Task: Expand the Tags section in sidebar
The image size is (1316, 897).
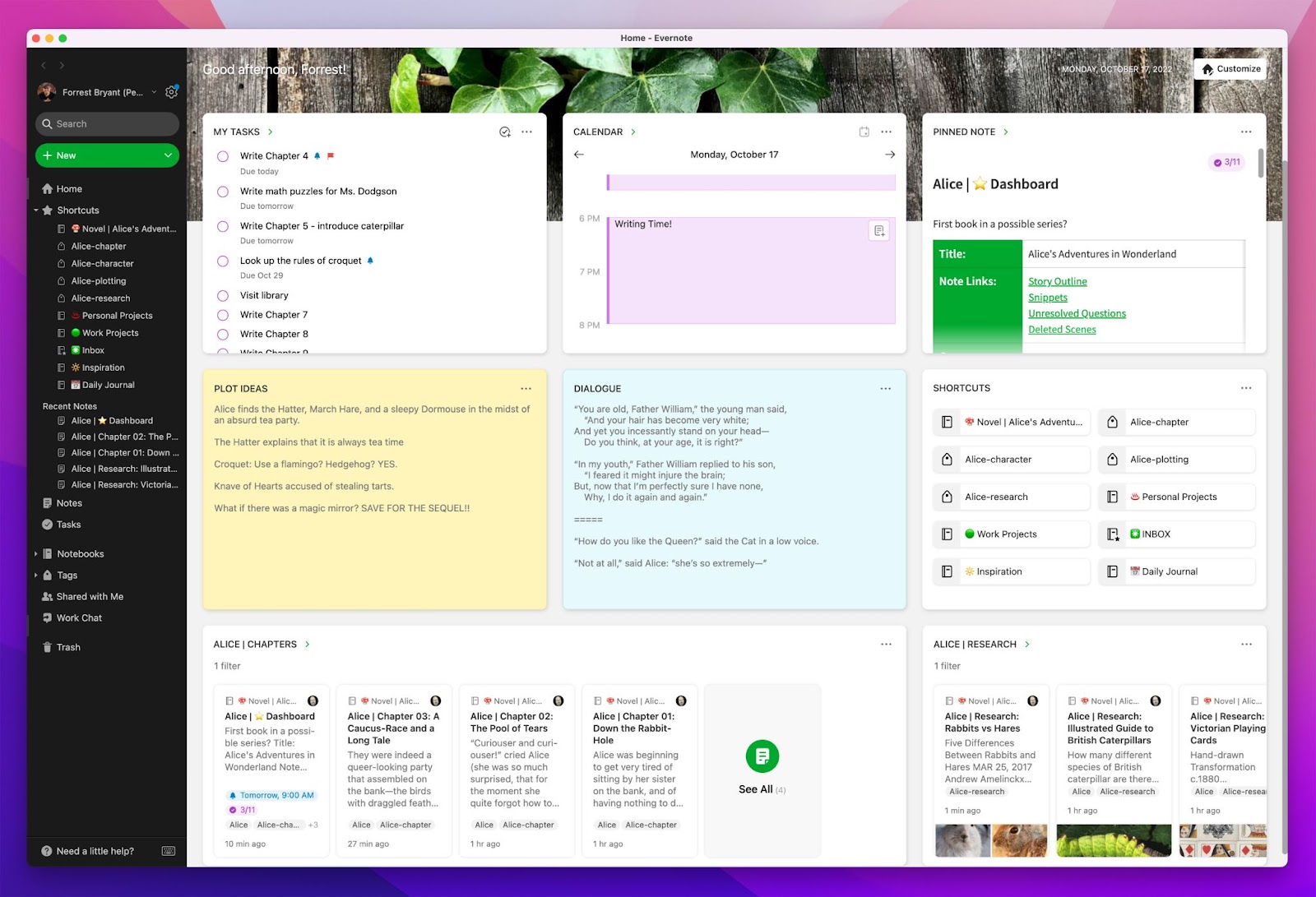Action: [x=36, y=576]
